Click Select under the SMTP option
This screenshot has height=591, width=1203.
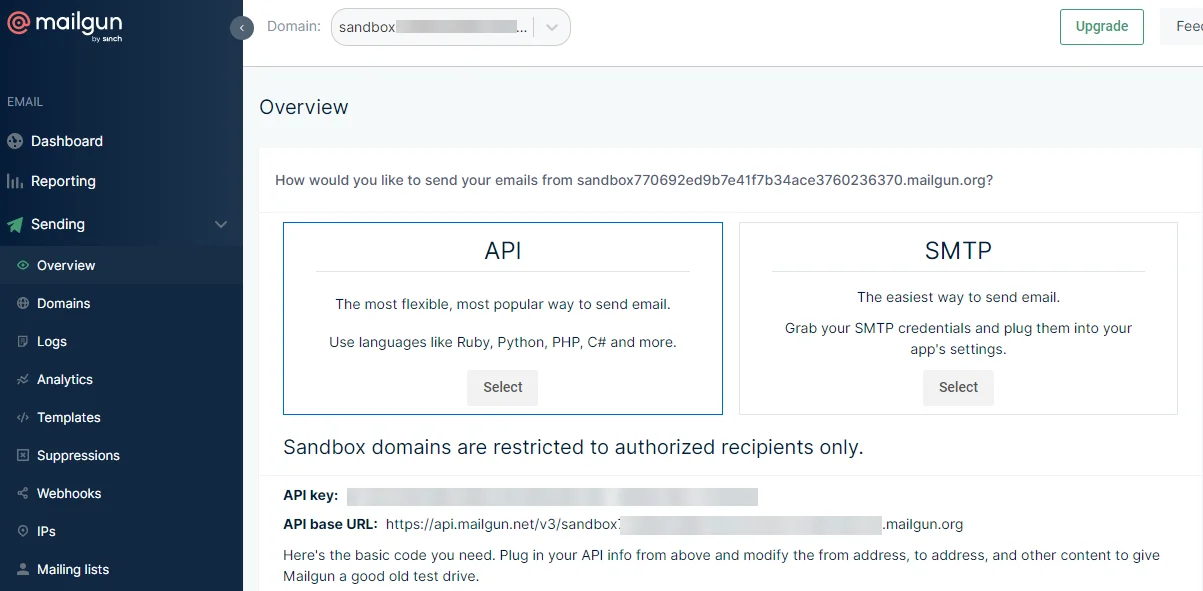click(958, 387)
